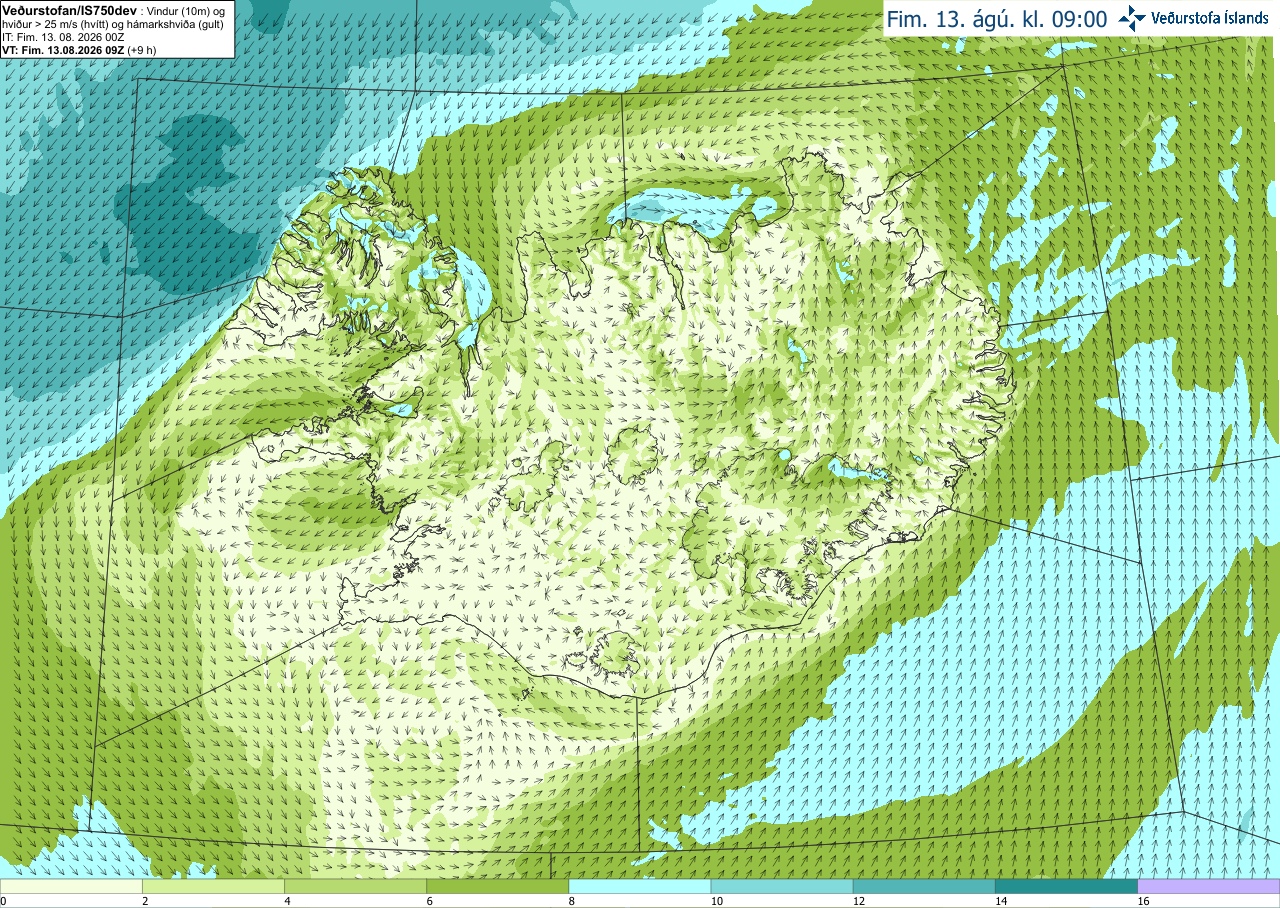Pick the medium green 4–6 m/s legend swatch
The height and width of the screenshot is (908, 1280).
pyautogui.click(x=355, y=886)
